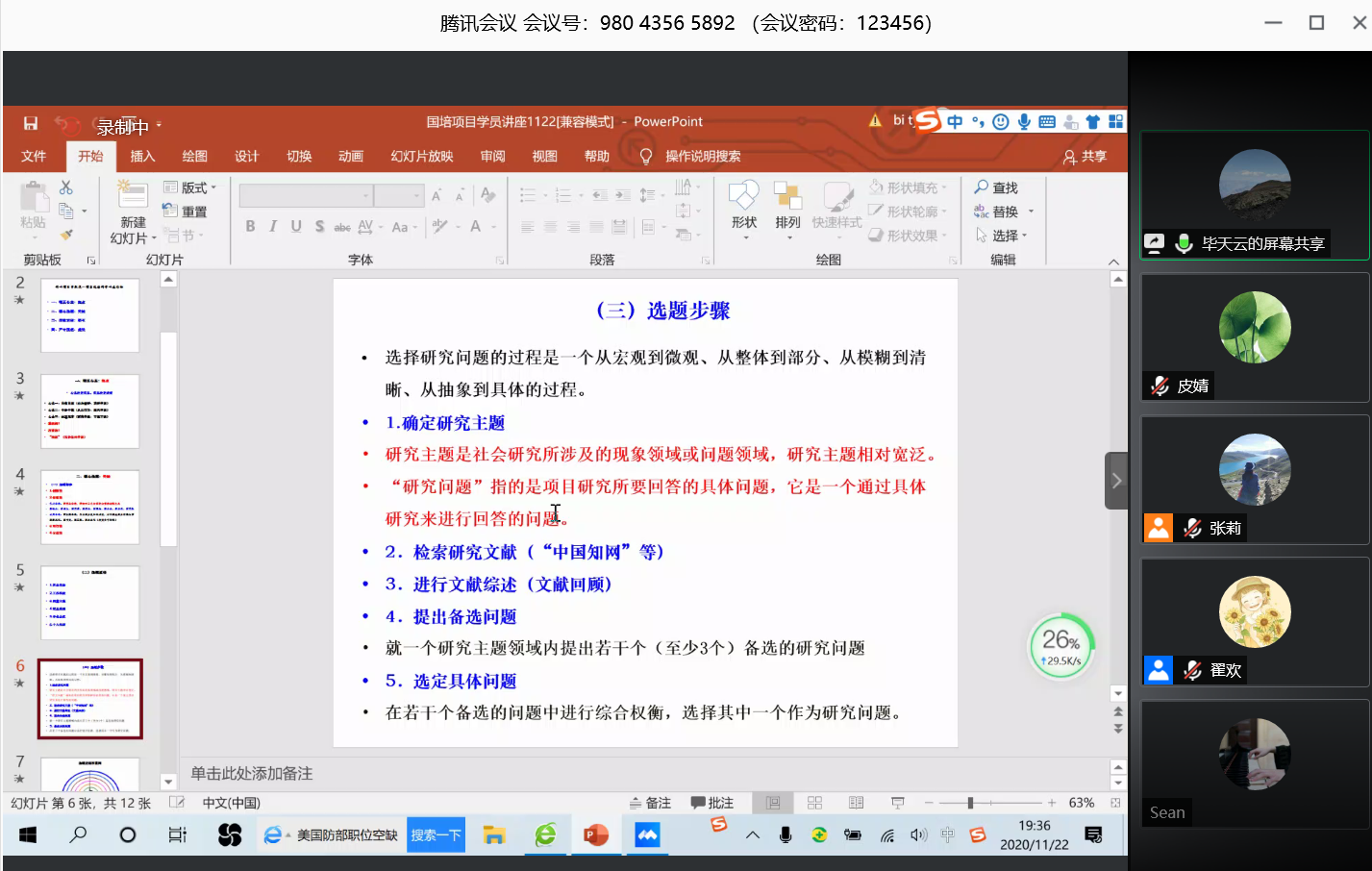Viewport: 1372px width, 871px height.
Task: Toggle the 备注 notes pane button
Action: tap(650, 803)
